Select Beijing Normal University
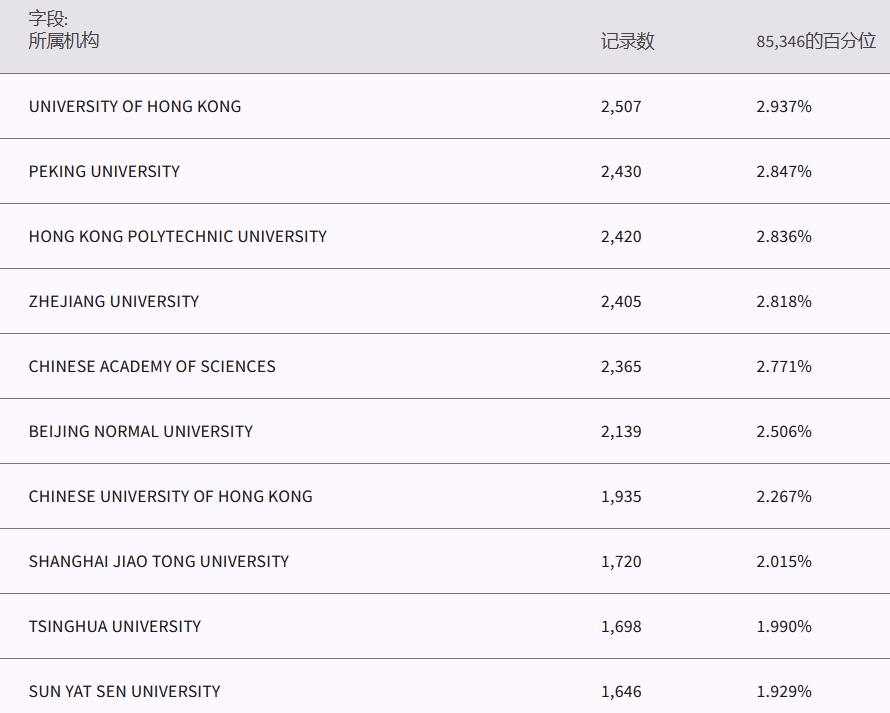Image resolution: width=890 pixels, height=713 pixels. (x=141, y=431)
